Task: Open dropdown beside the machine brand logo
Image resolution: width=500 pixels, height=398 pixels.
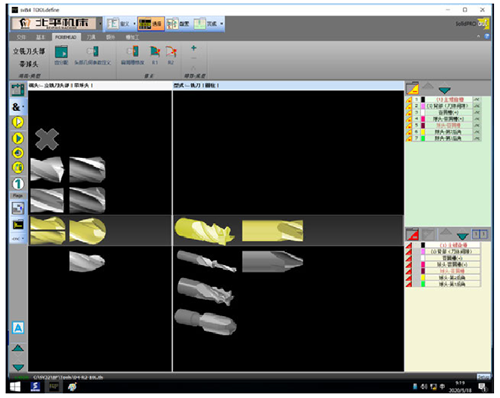Action: point(100,24)
